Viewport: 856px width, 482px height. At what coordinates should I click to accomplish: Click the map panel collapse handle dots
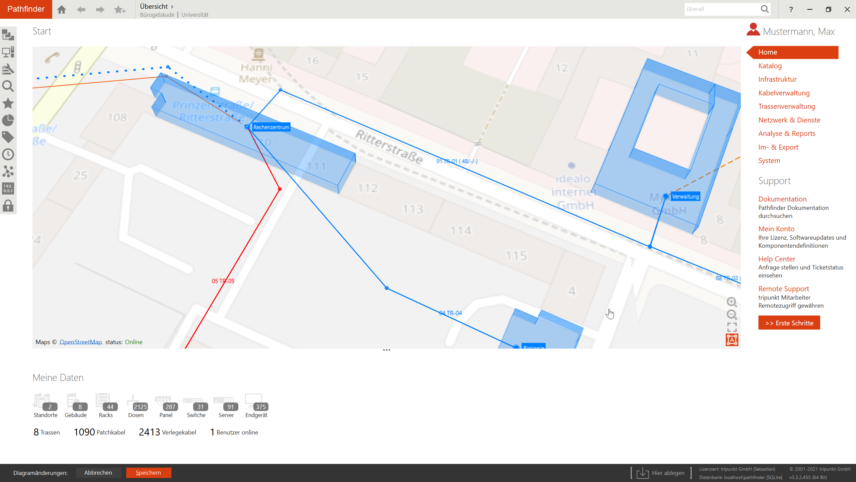(x=387, y=350)
